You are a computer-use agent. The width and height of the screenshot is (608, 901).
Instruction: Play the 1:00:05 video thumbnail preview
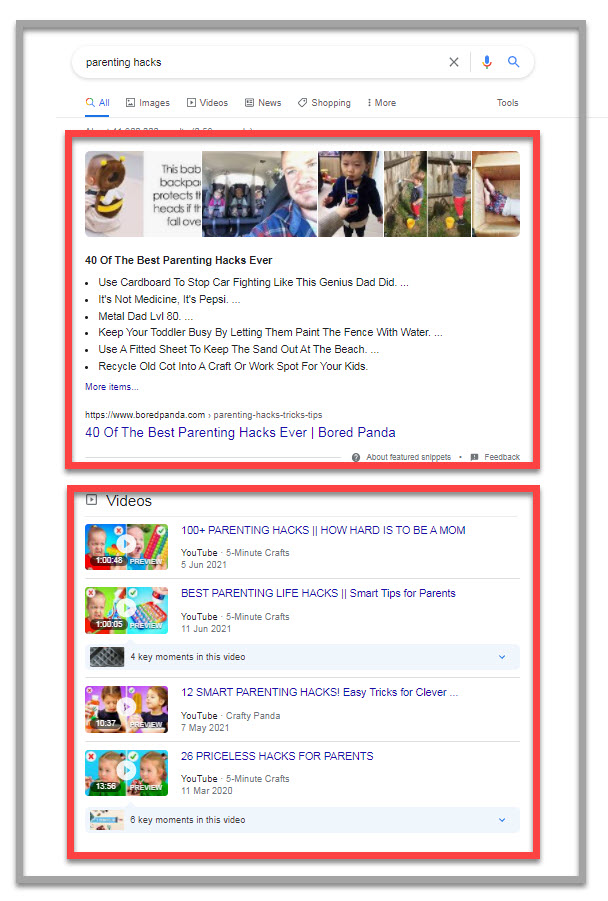[126, 610]
